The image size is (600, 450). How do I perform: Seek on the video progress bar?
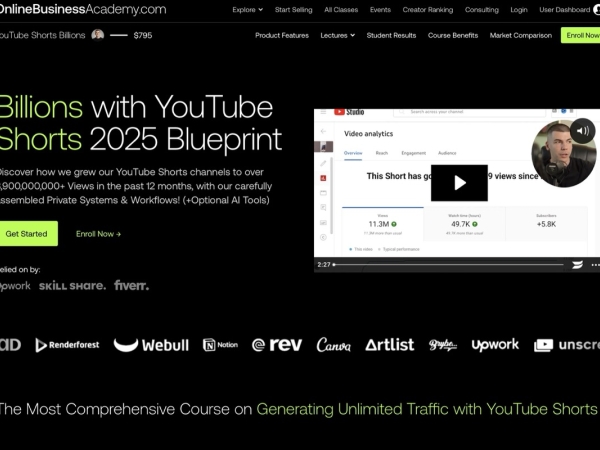[450, 265]
